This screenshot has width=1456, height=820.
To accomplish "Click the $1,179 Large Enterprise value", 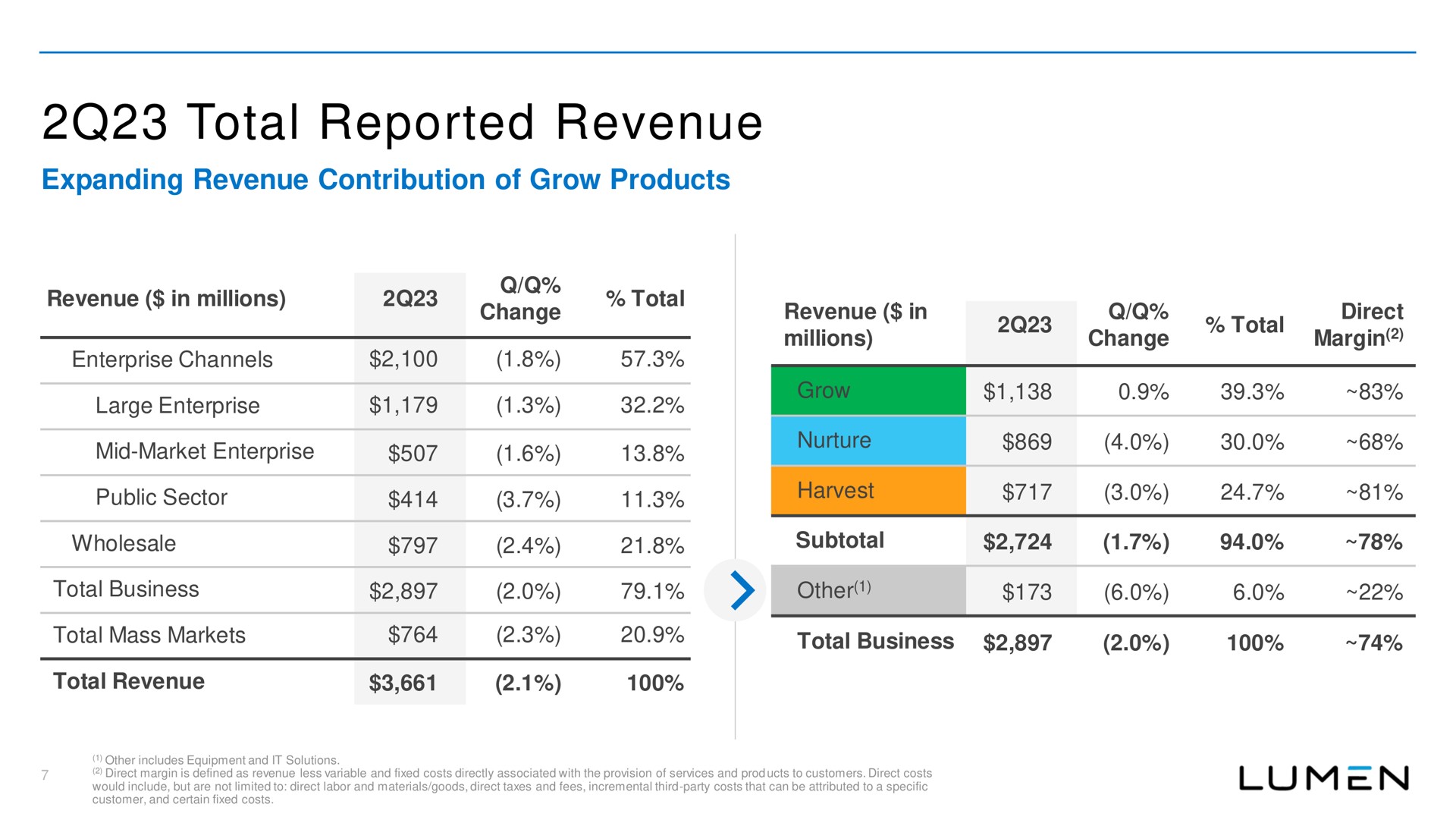I will [403, 405].
